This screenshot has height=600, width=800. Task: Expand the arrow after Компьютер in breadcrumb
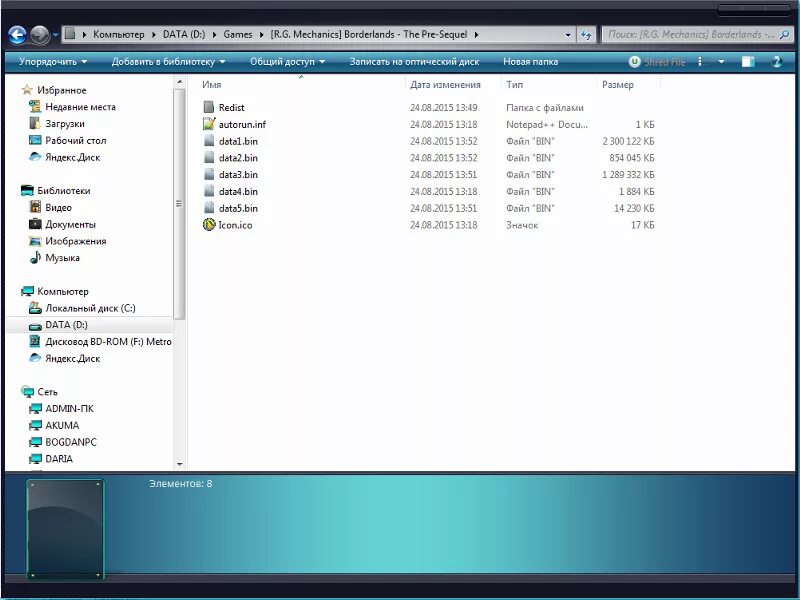[x=154, y=35]
